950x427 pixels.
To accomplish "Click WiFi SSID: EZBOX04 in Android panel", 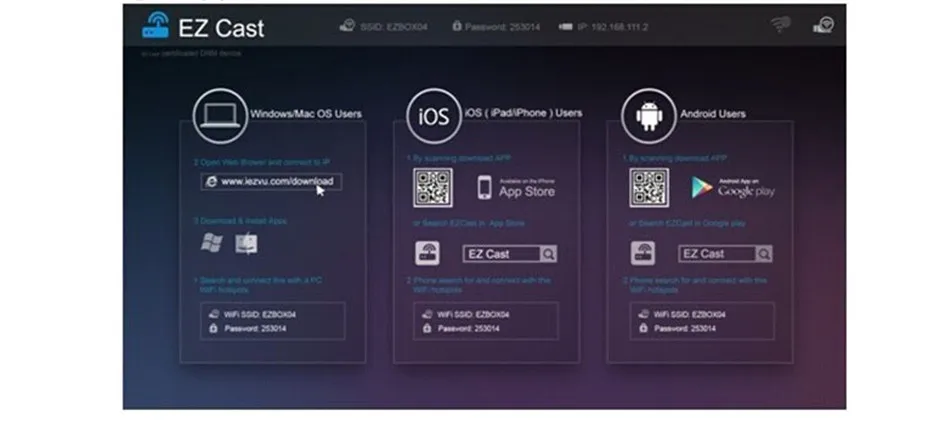I will point(689,315).
